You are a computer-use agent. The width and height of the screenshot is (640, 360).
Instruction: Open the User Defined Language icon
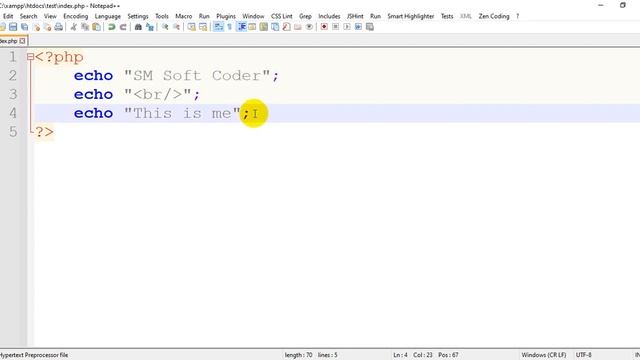(x=252, y=27)
